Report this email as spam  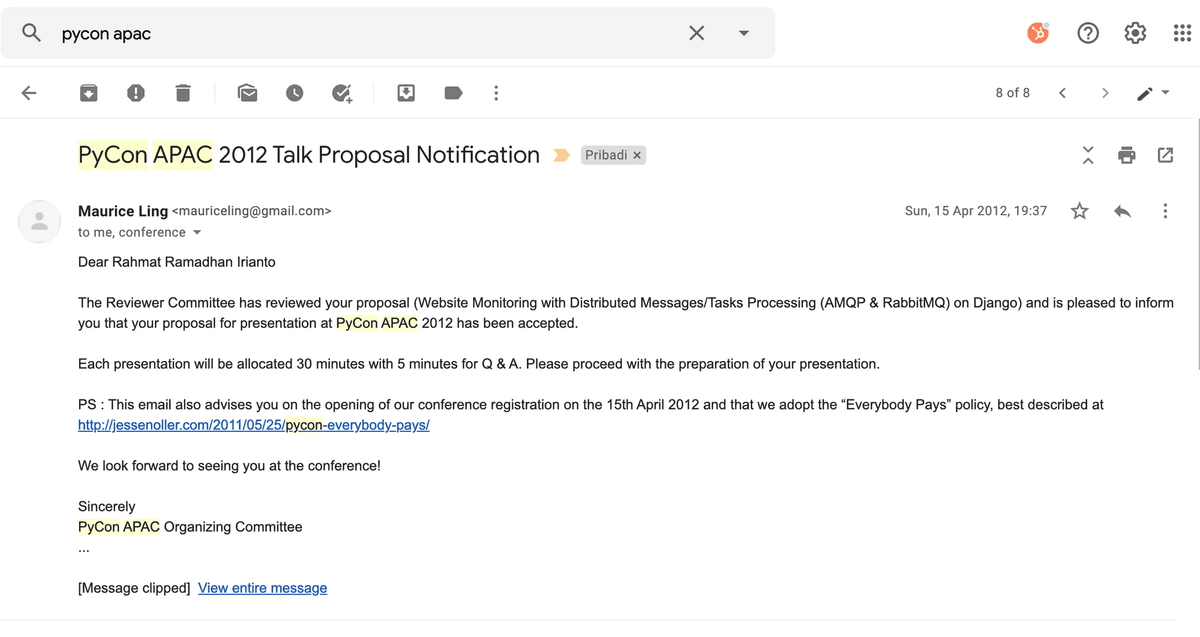pyautogui.click(x=136, y=93)
